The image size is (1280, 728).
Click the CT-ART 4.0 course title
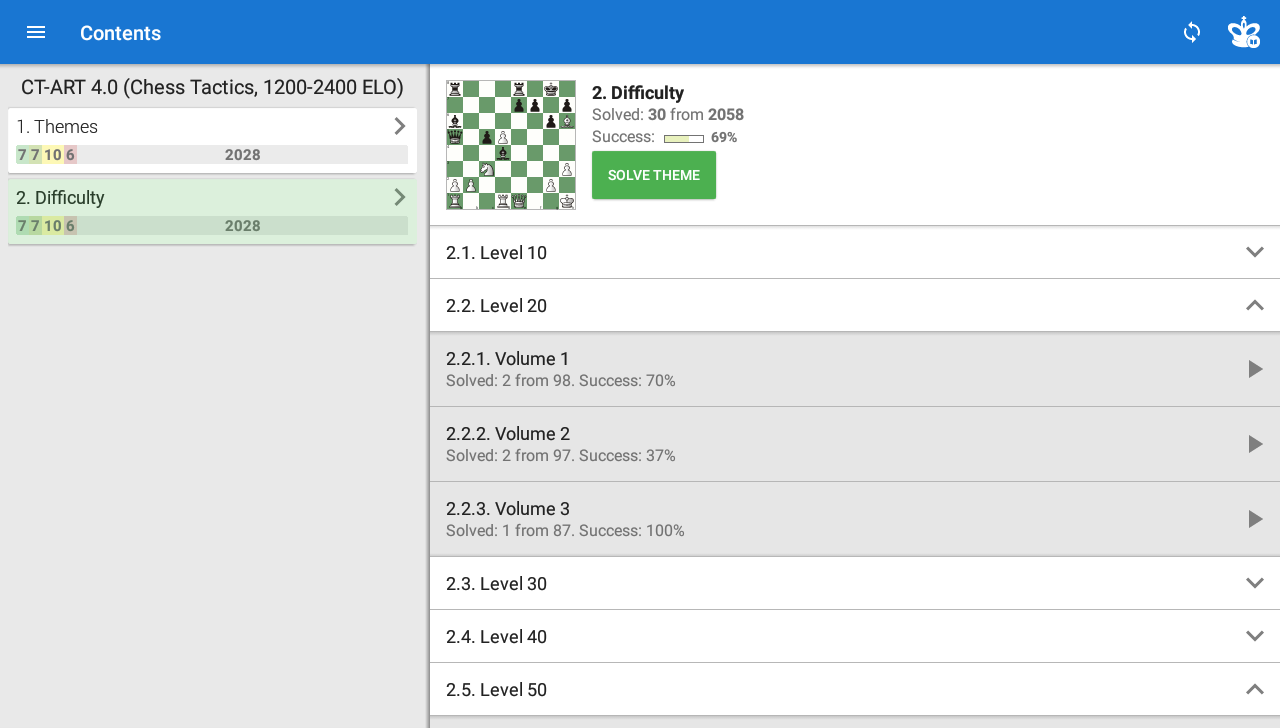(212, 87)
